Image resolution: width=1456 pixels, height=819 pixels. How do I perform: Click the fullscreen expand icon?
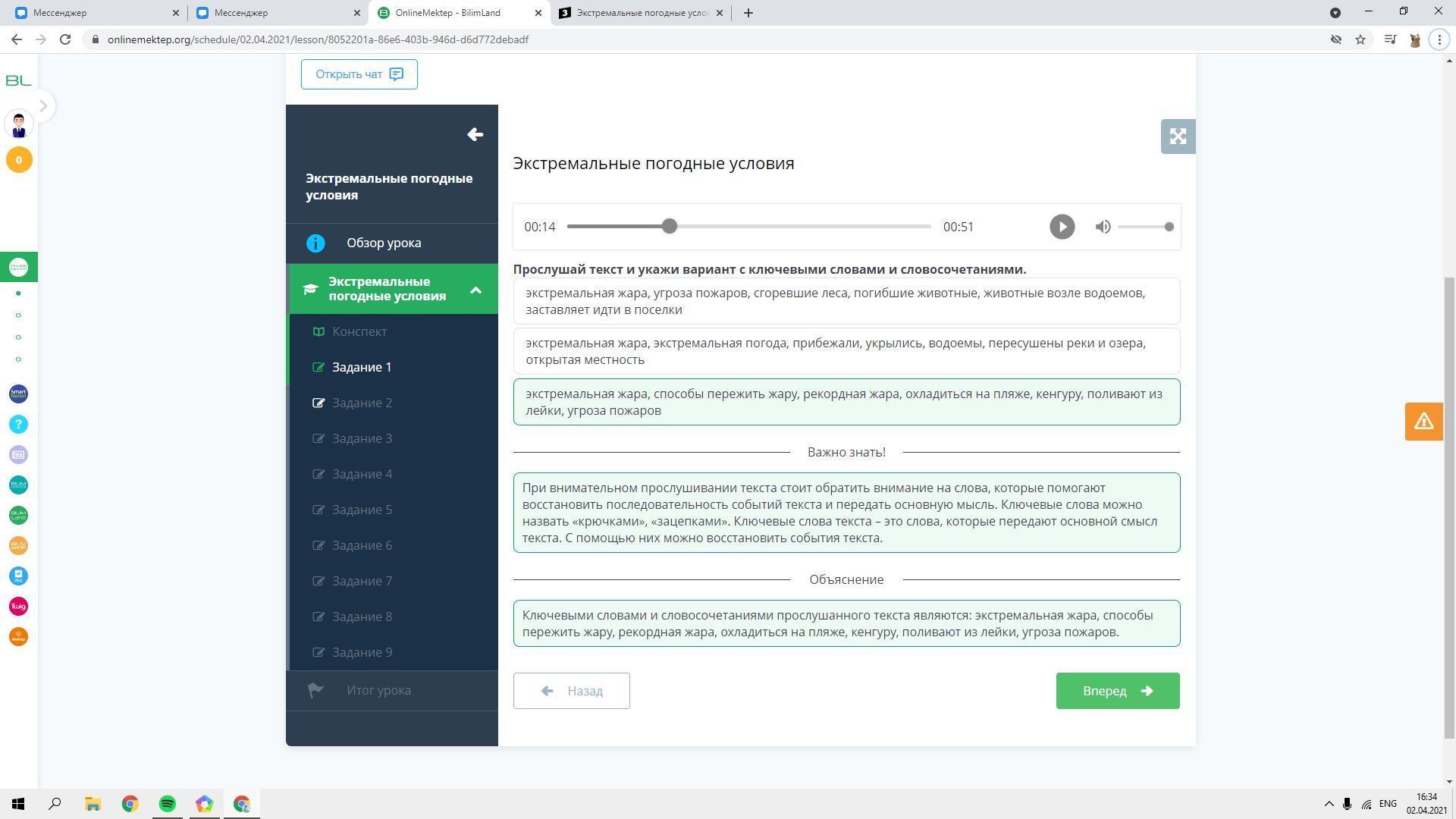coord(1178,136)
